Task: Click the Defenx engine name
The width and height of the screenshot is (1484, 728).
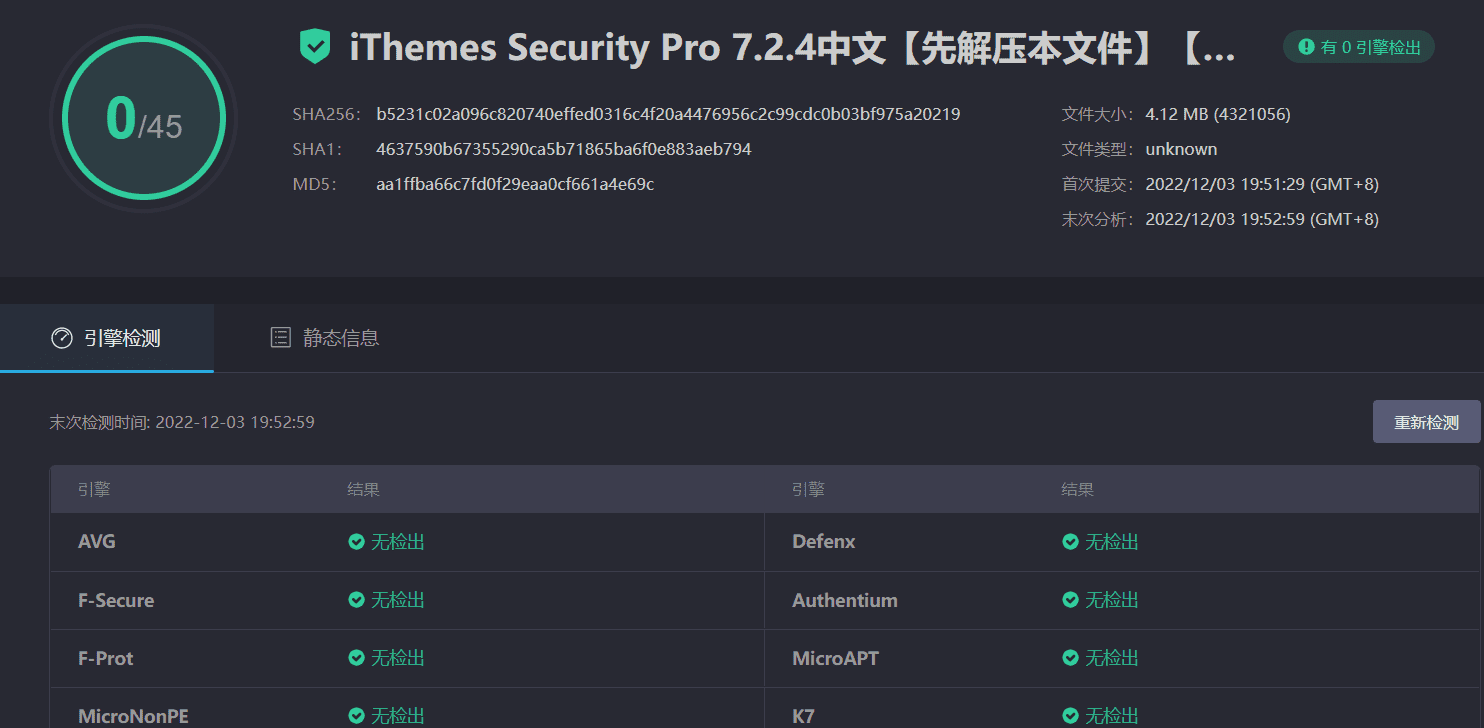Action: [x=824, y=542]
